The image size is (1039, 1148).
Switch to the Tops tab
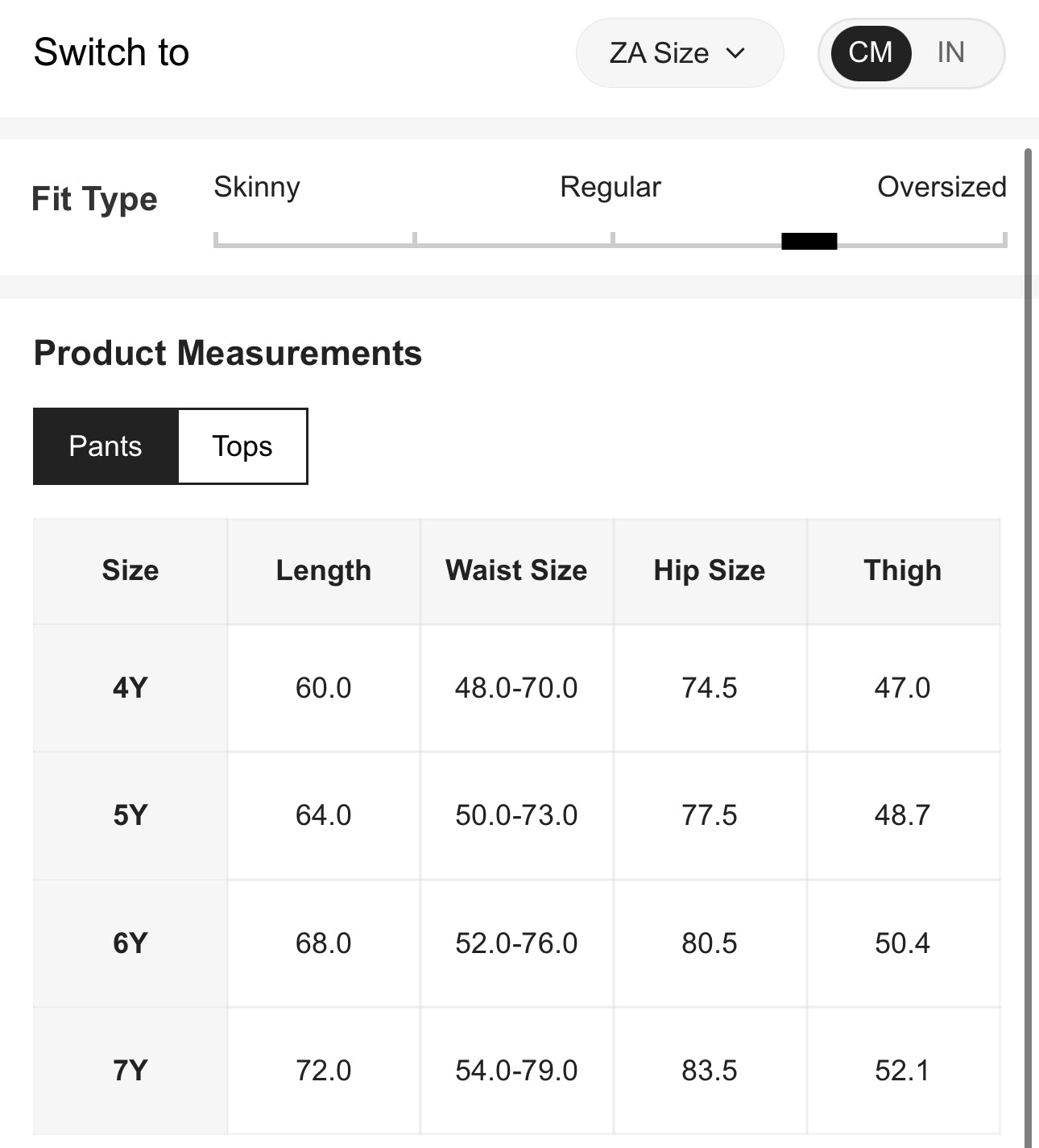(242, 446)
